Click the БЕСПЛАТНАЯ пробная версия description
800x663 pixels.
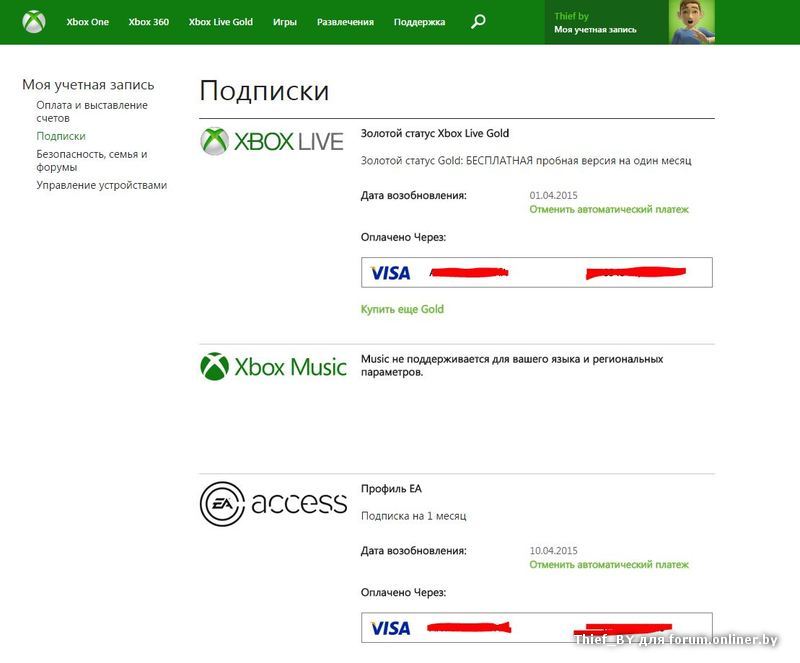click(526, 161)
